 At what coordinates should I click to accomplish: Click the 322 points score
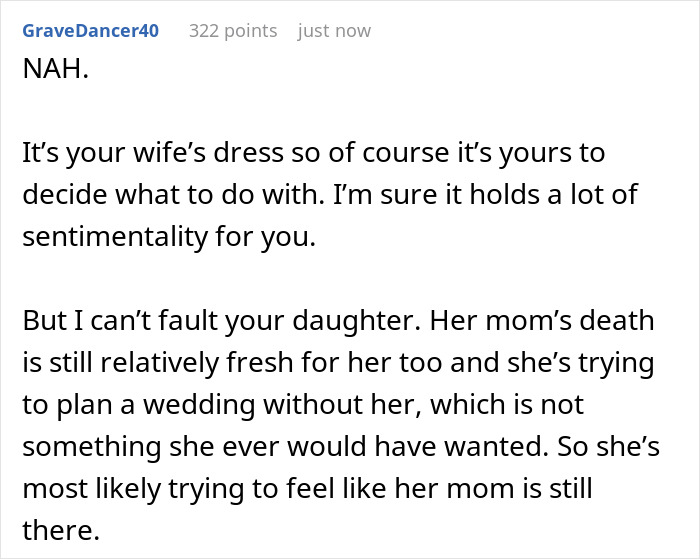[x=233, y=31]
